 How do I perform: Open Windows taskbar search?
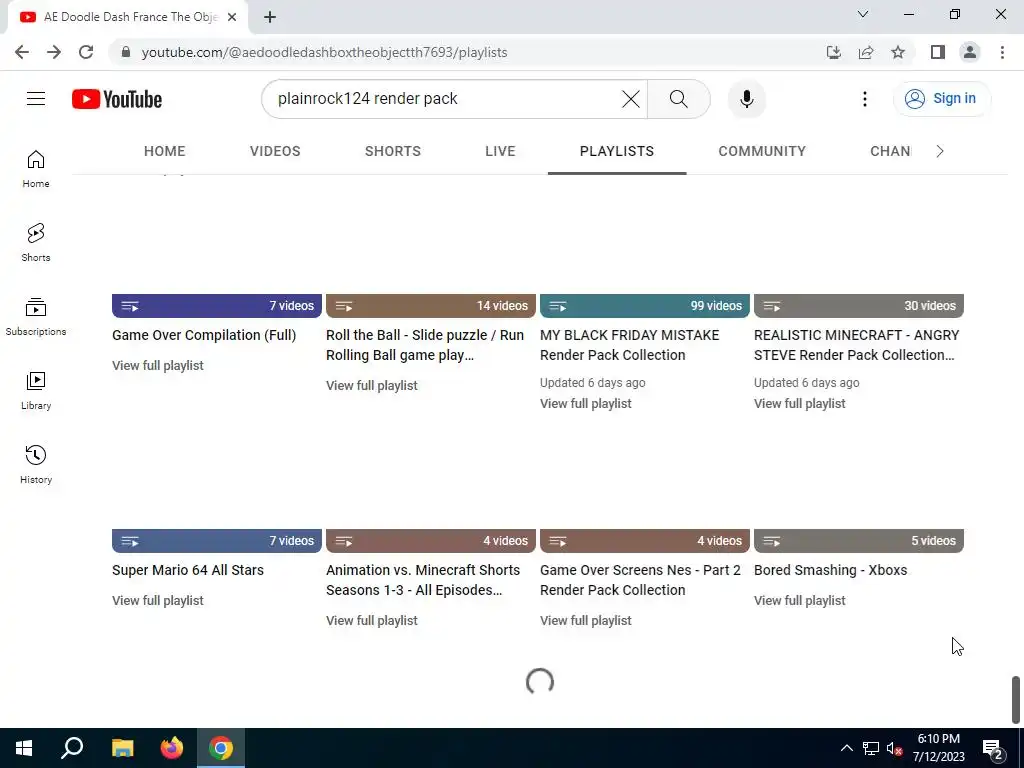[x=72, y=748]
